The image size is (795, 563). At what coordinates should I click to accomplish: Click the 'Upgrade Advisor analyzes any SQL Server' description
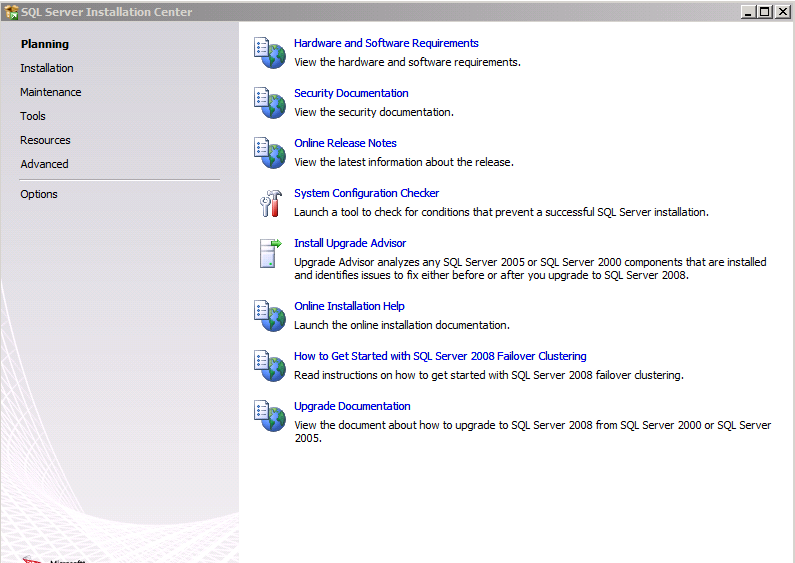530,268
